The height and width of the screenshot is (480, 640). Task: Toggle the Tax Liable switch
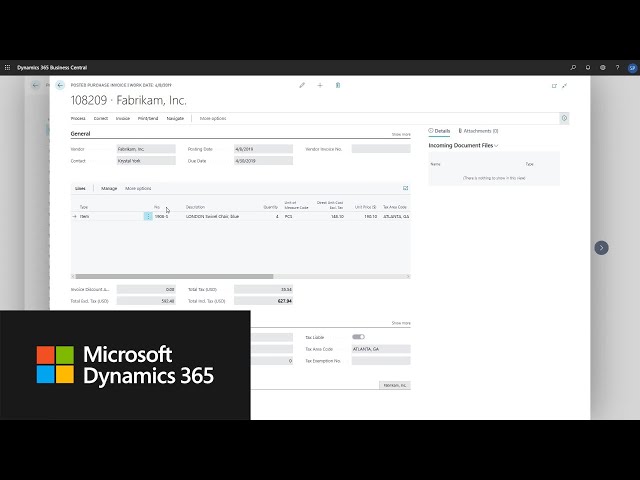358,337
